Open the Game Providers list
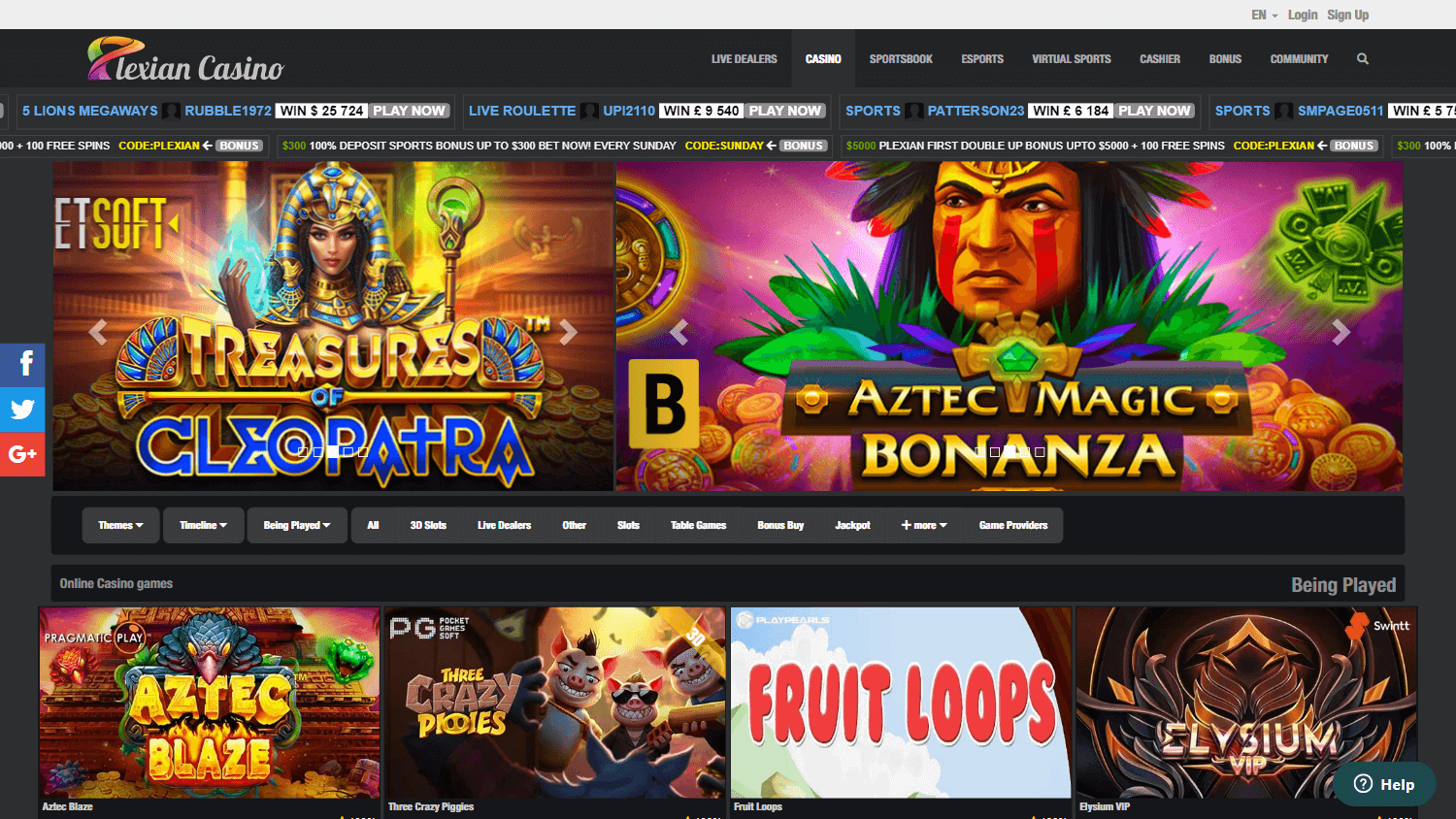The image size is (1456, 819). pos(1013,525)
